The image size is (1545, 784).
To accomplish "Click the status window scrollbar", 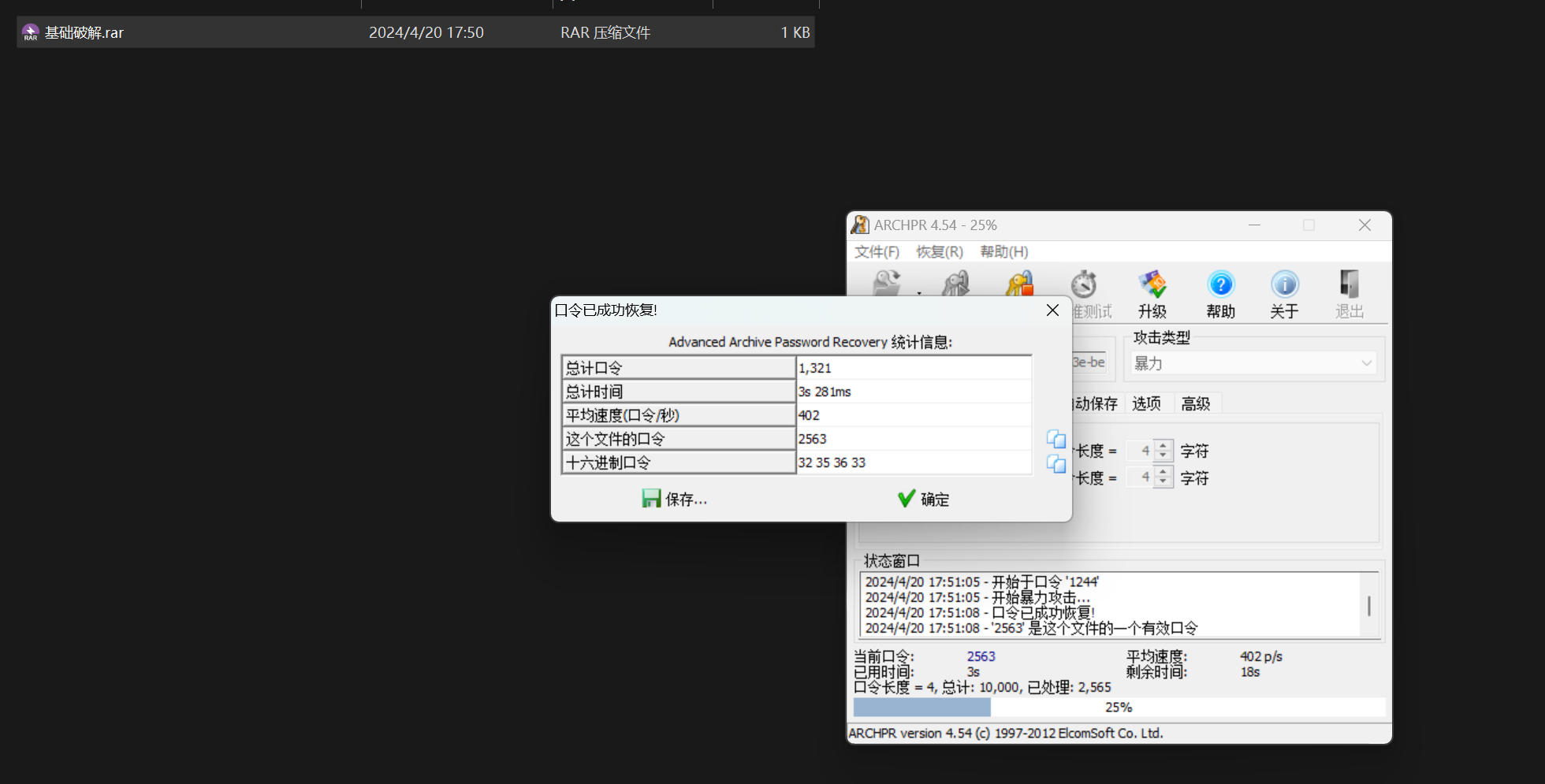I will pos(1369,605).
